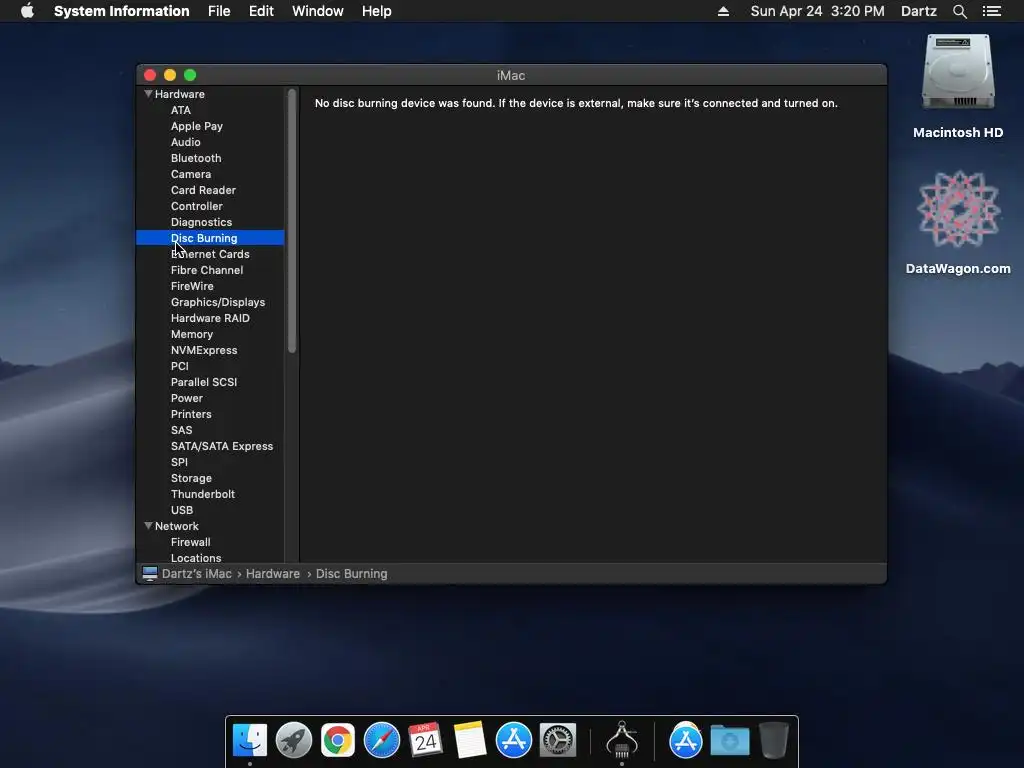Open Safari compass icon in Dock
The image size is (1024, 768).
pyautogui.click(x=381, y=740)
